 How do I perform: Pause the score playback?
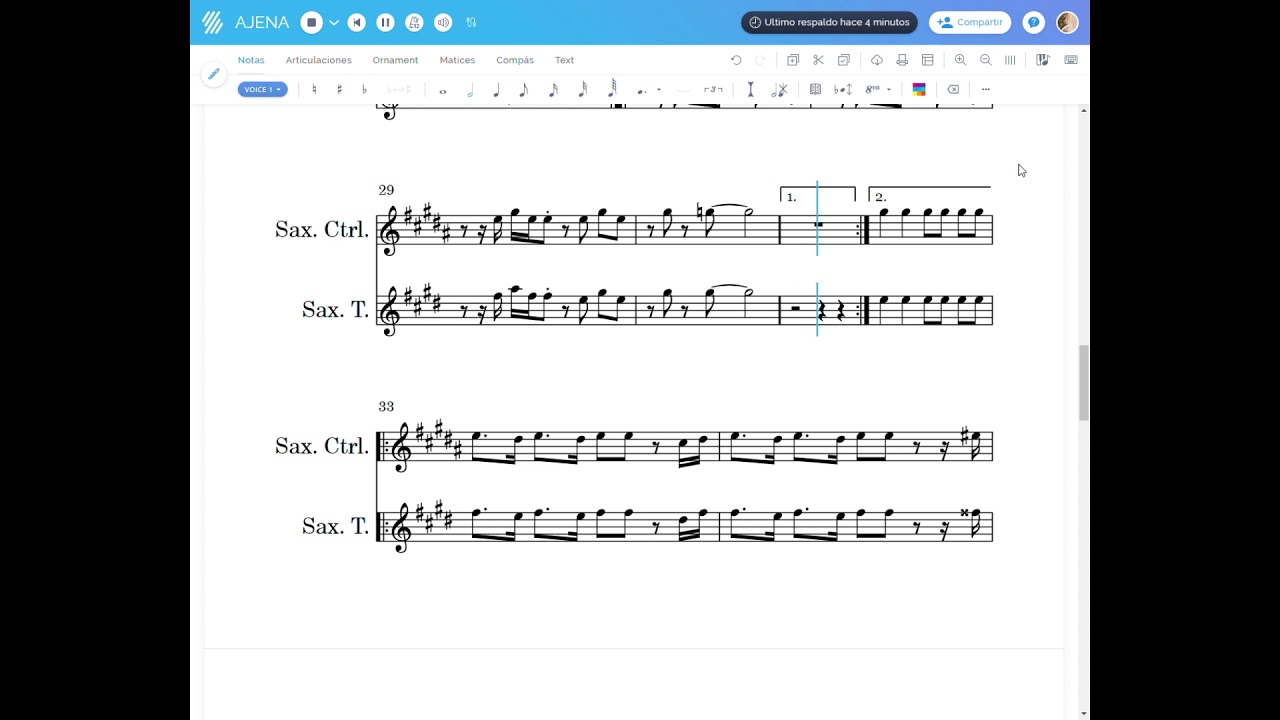coord(385,22)
